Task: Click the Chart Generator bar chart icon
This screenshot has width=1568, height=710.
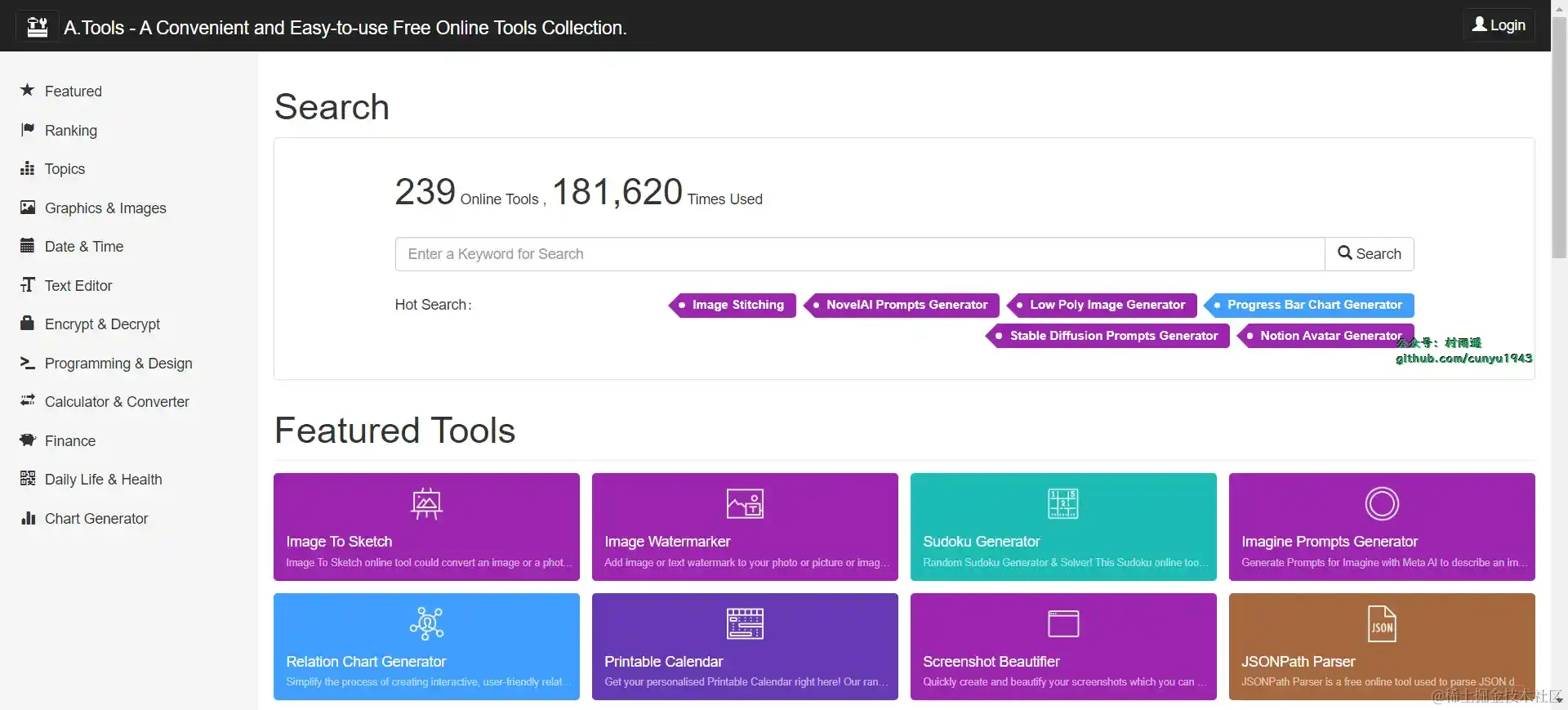Action: pos(28,517)
